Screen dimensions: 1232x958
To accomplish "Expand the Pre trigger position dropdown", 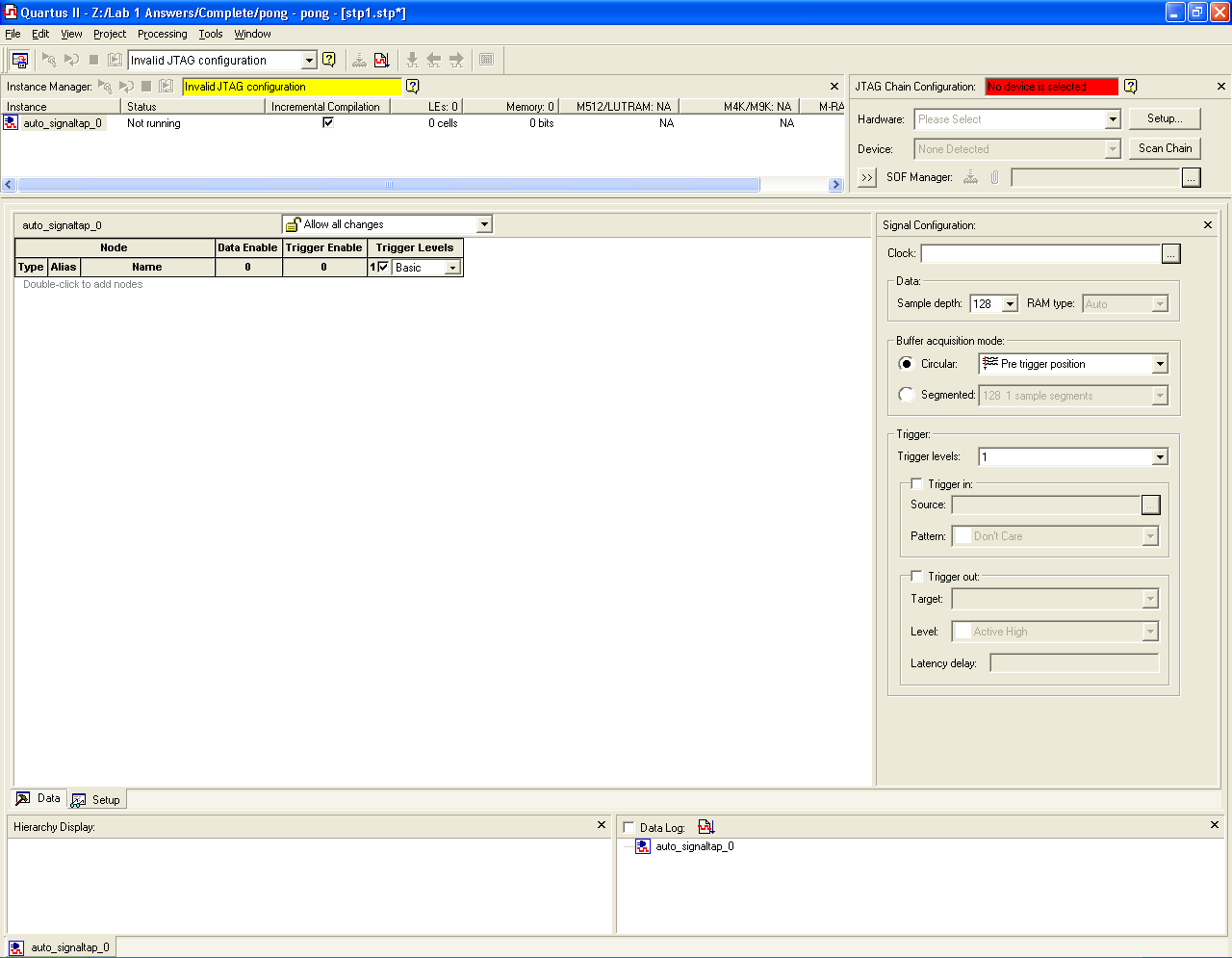I will click(1160, 364).
